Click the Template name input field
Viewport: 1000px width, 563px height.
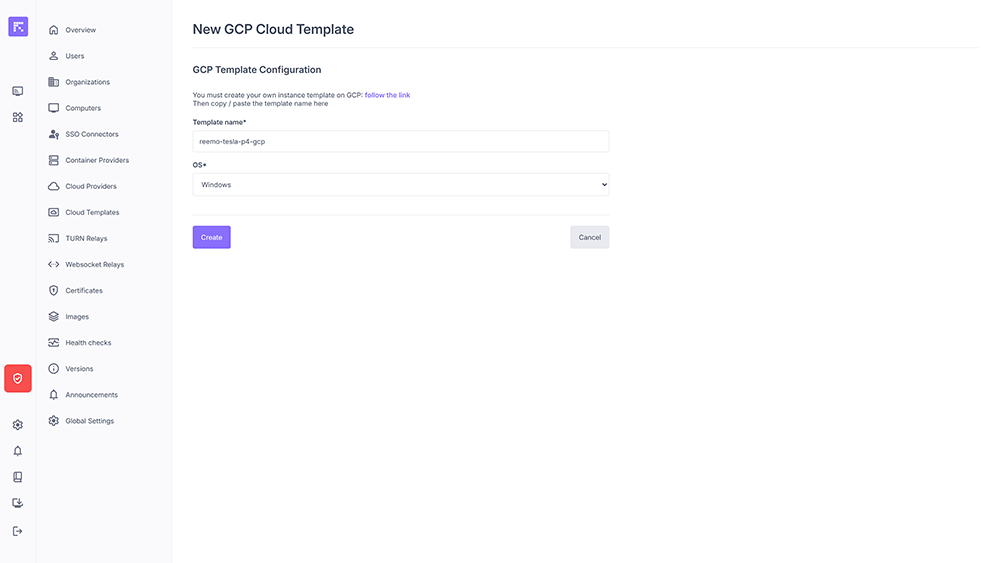(x=400, y=141)
